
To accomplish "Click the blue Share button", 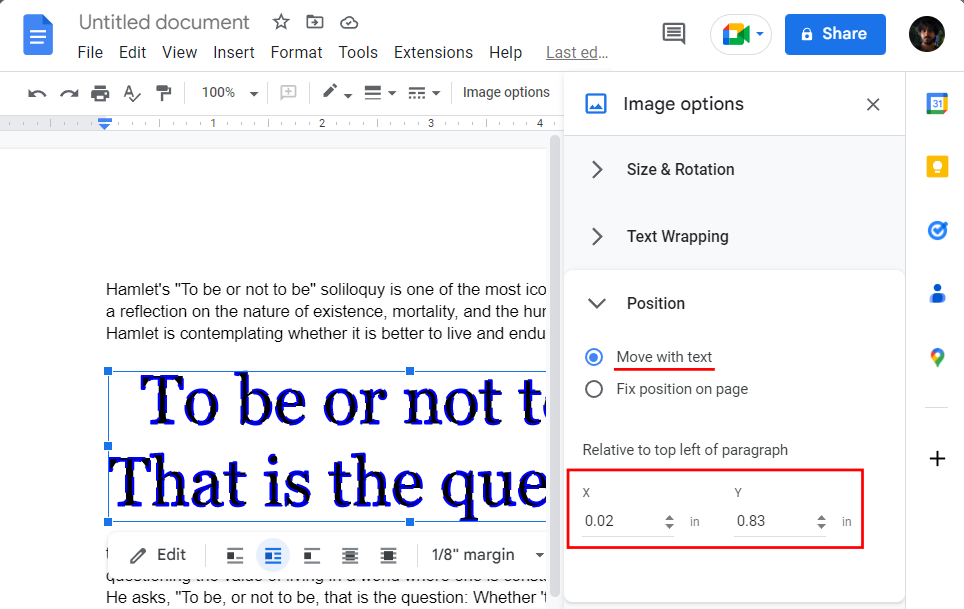I will coord(835,34).
